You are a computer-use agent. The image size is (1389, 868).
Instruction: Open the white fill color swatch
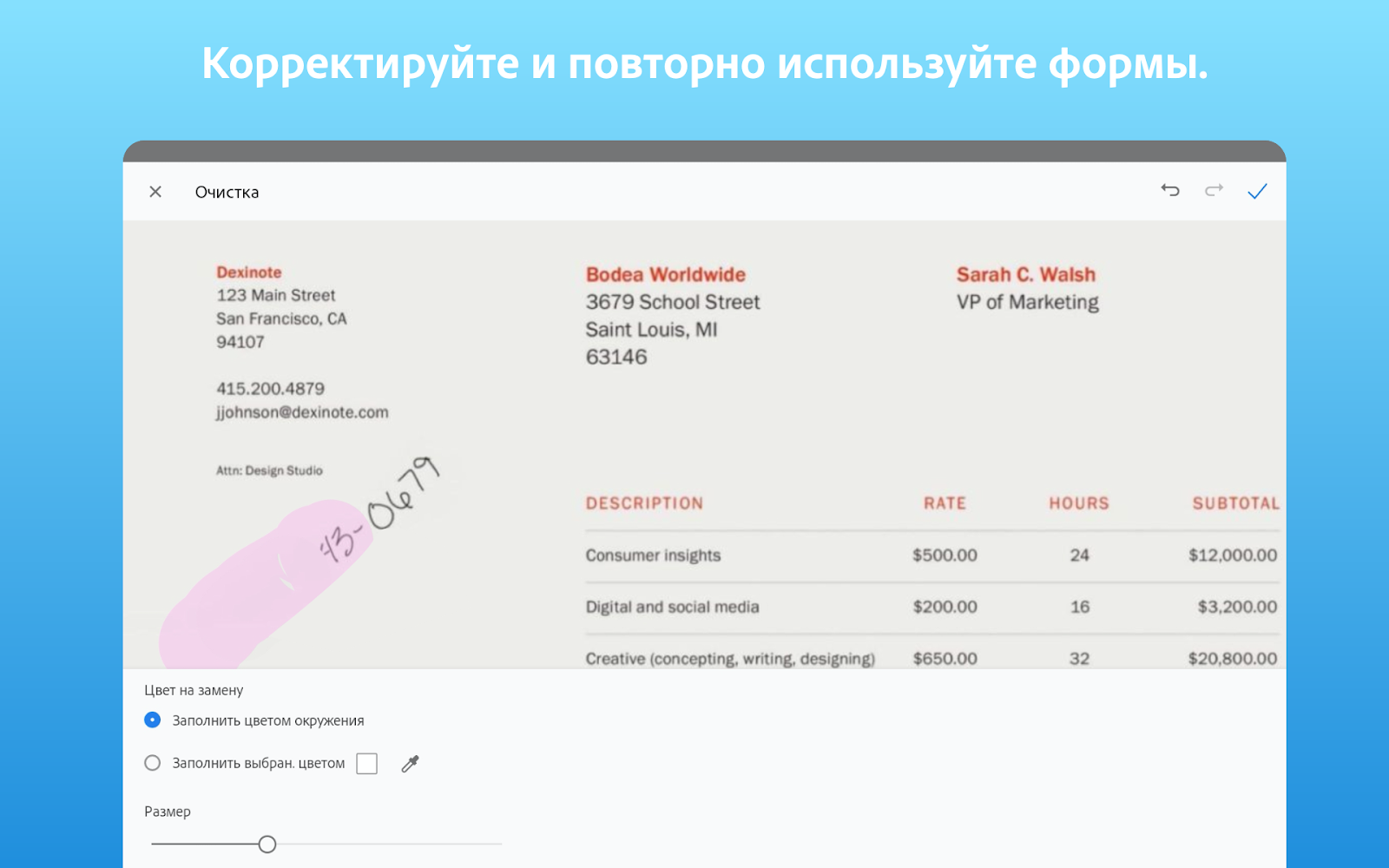[x=367, y=763]
